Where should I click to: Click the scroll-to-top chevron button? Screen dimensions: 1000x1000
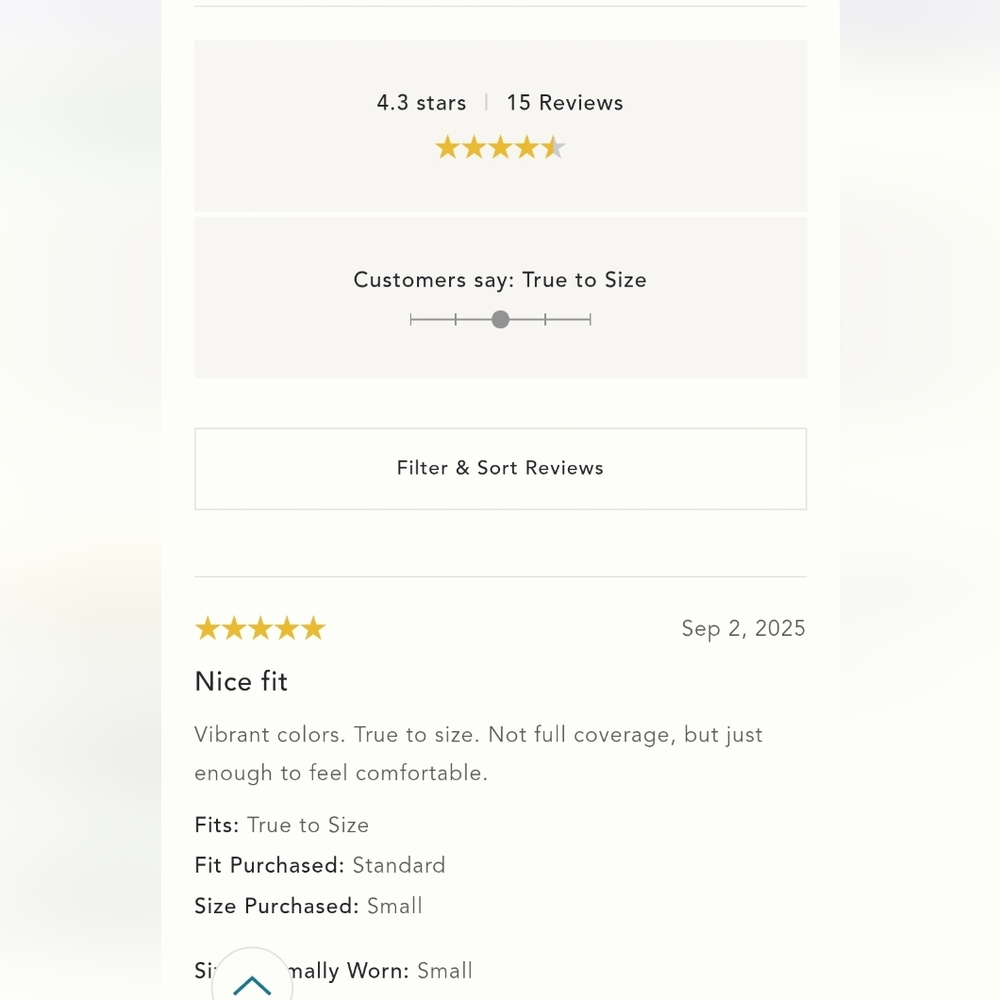(x=252, y=985)
